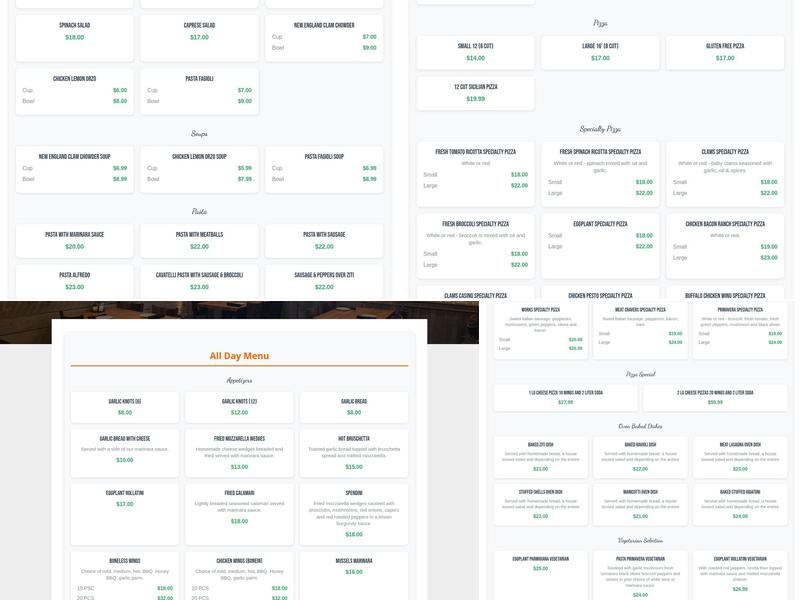Viewport: 800px width, 600px height.
Task: Open the Hot Bruschetta item
Action: (x=353, y=451)
